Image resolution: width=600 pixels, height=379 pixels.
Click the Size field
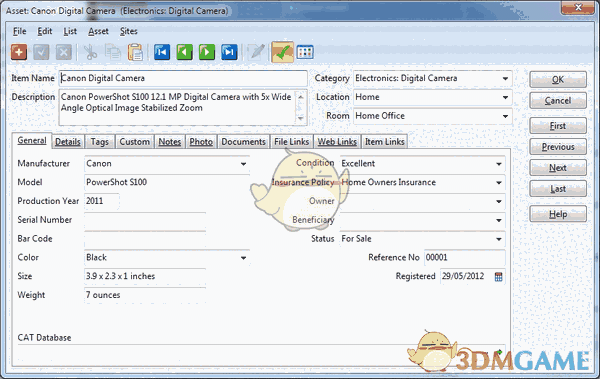(x=145, y=276)
